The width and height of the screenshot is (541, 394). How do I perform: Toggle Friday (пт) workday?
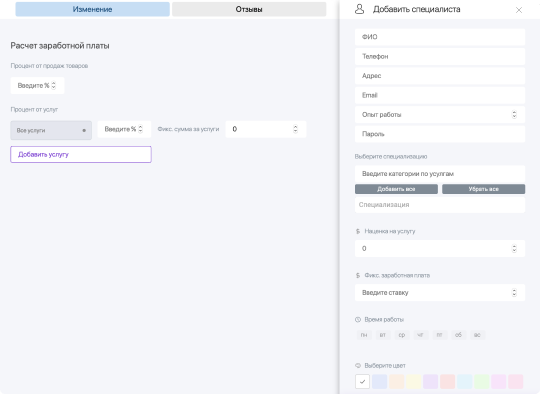439,335
